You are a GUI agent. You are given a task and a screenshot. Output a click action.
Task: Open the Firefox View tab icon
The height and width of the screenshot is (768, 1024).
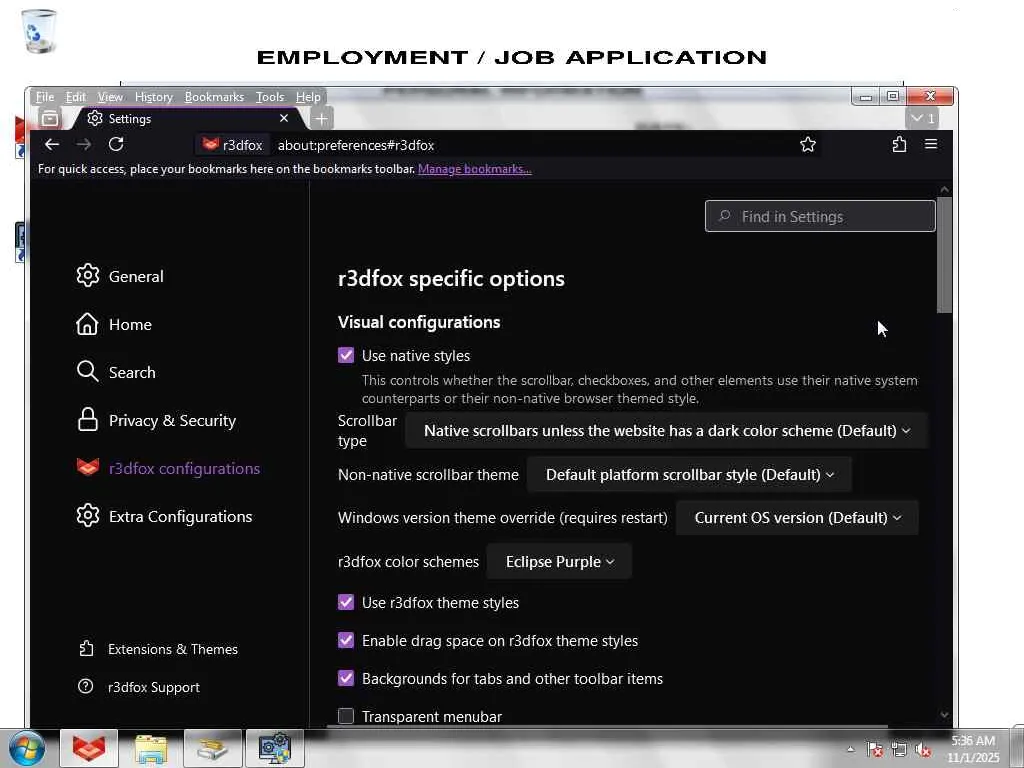pos(50,119)
